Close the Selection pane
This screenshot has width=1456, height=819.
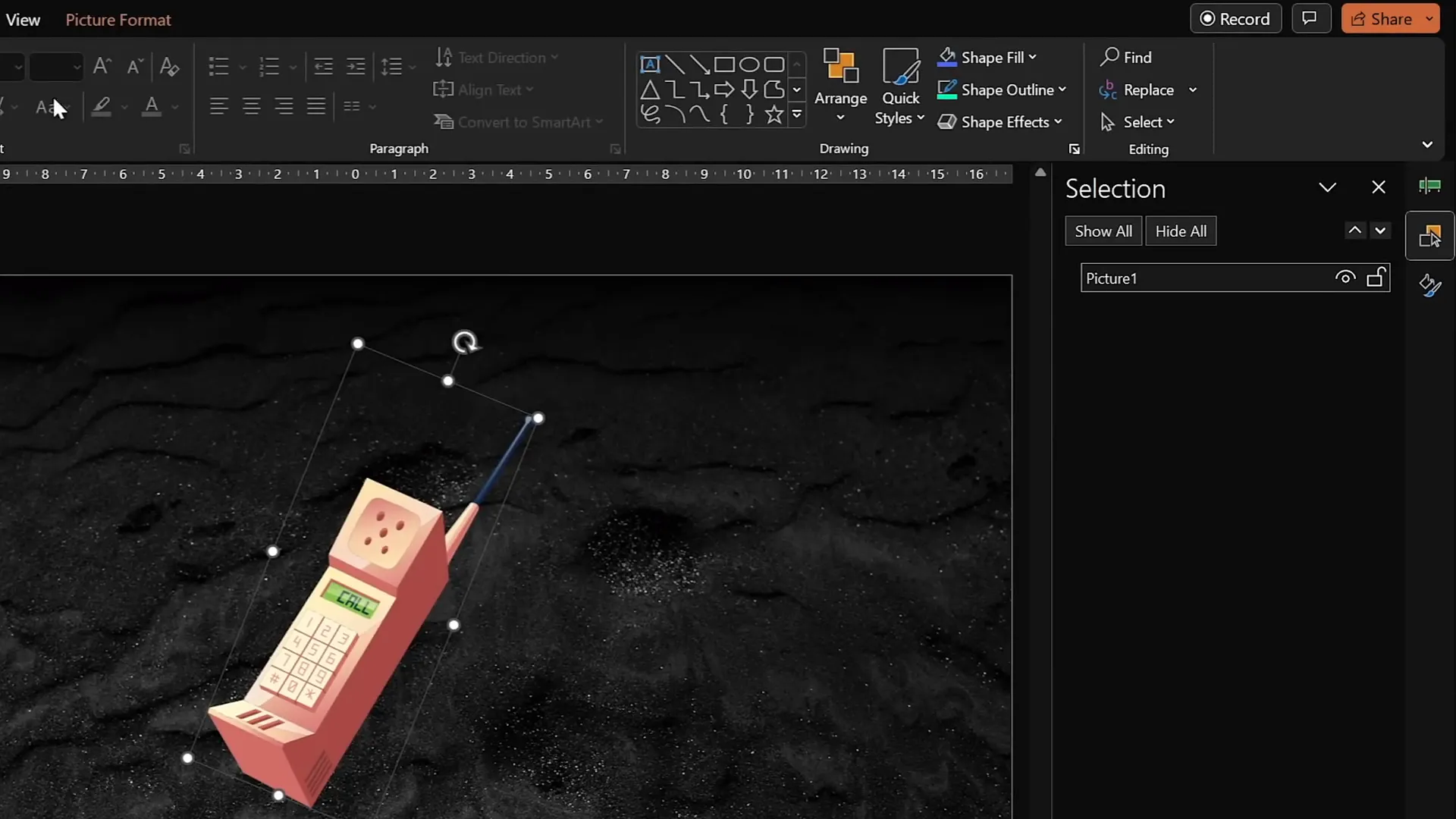(1379, 187)
